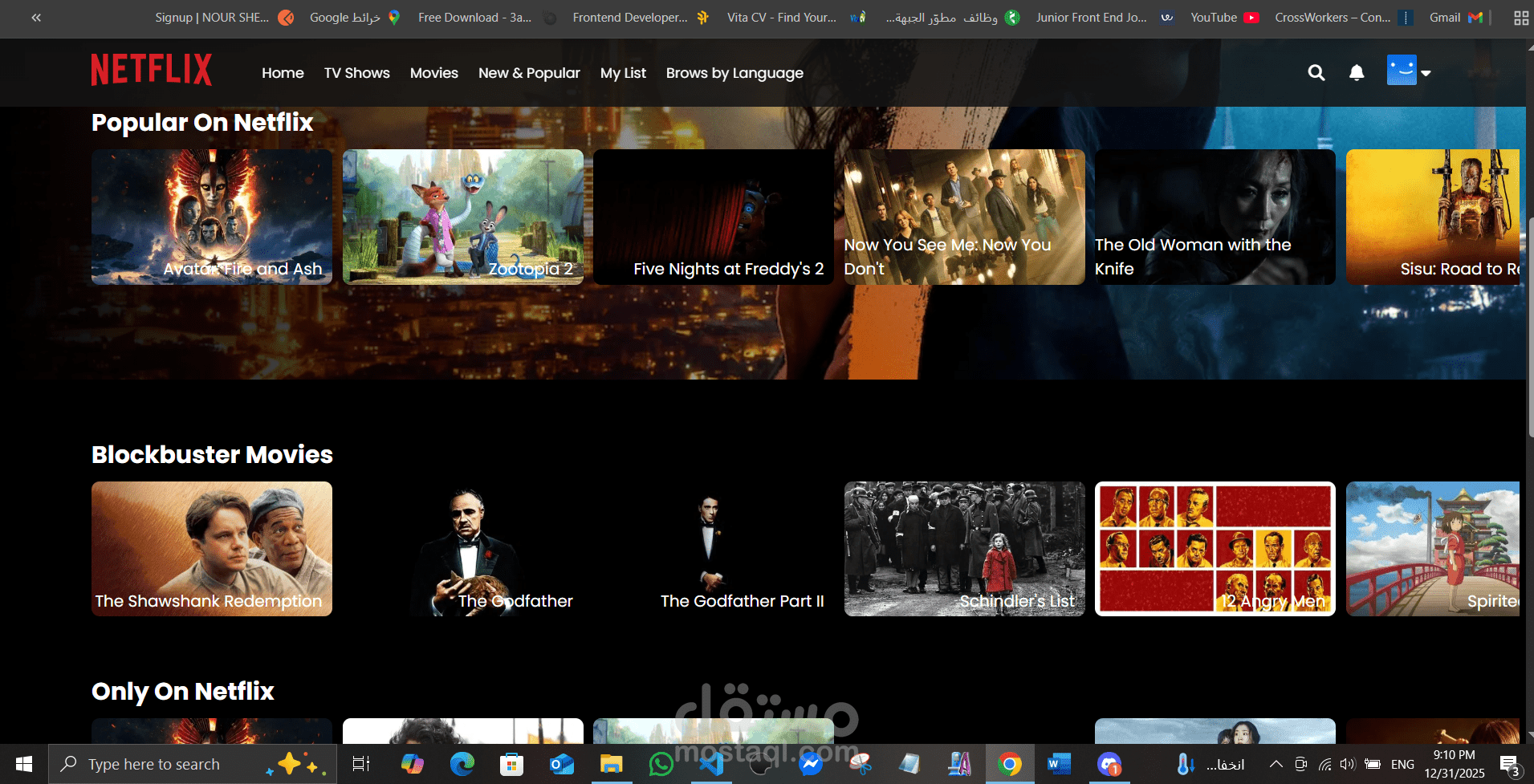
Task: Open the bookmarks grid icon at right
Action: click(1521, 18)
